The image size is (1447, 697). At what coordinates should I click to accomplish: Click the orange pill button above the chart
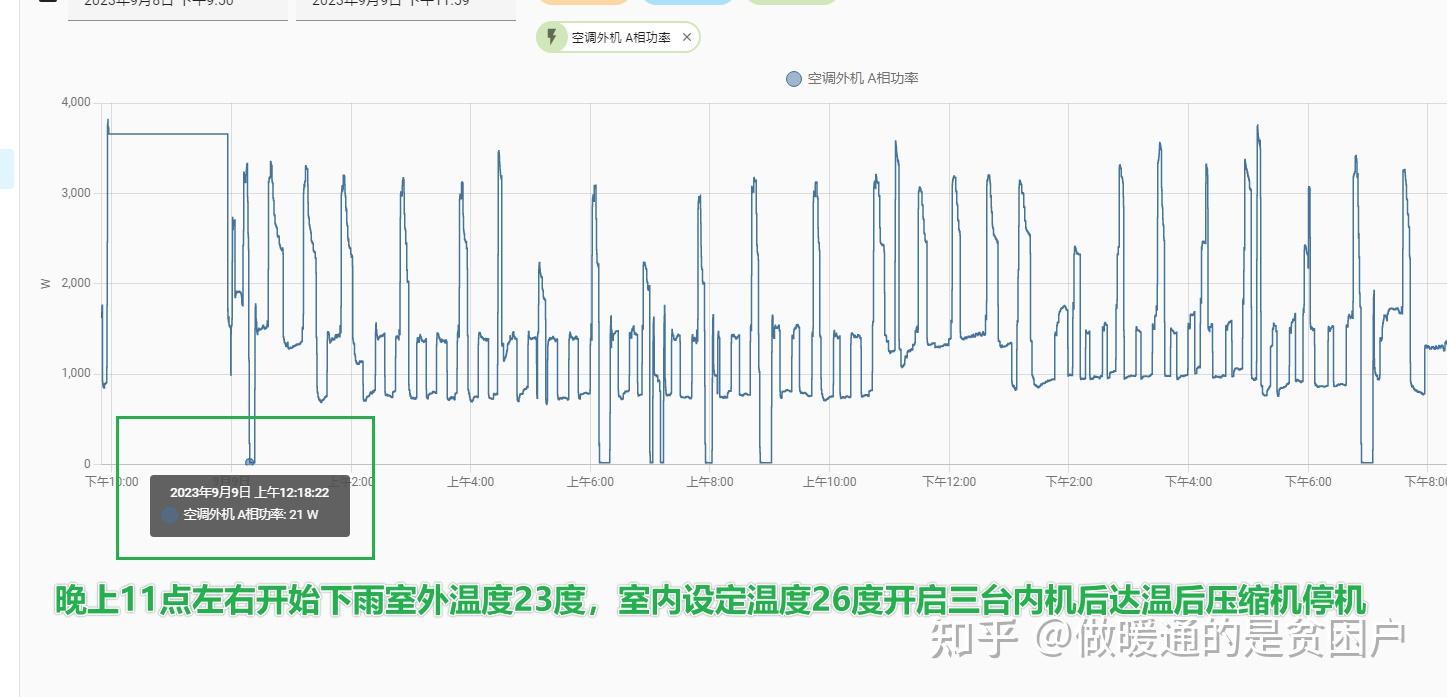(583, 3)
